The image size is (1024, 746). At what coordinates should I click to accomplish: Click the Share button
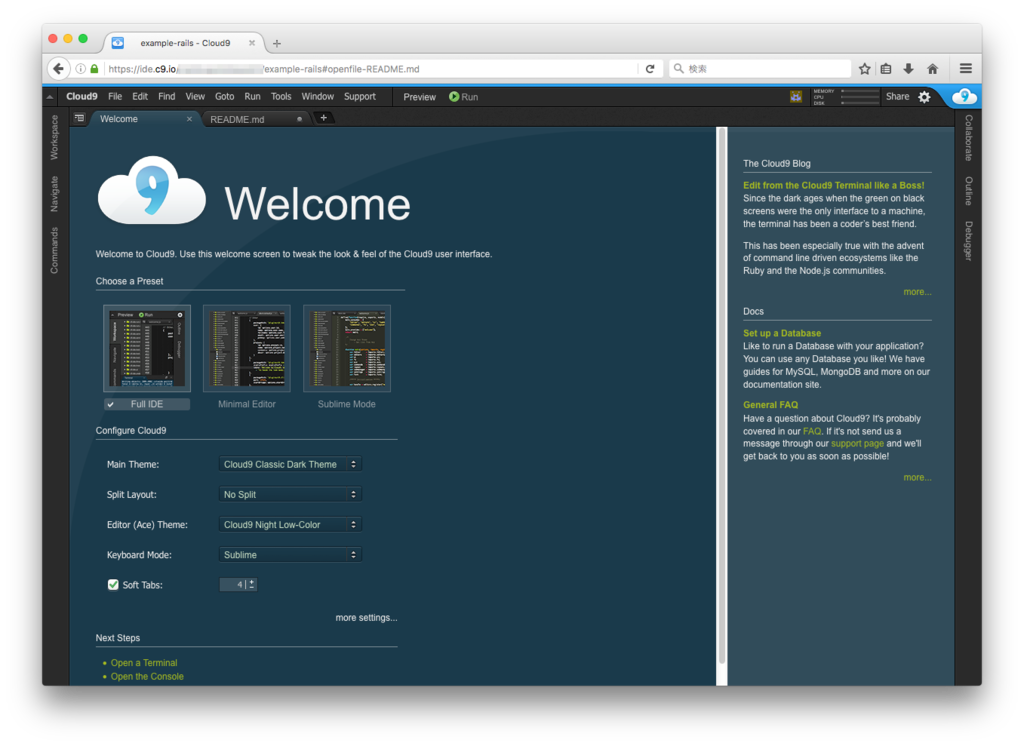[897, 97]
